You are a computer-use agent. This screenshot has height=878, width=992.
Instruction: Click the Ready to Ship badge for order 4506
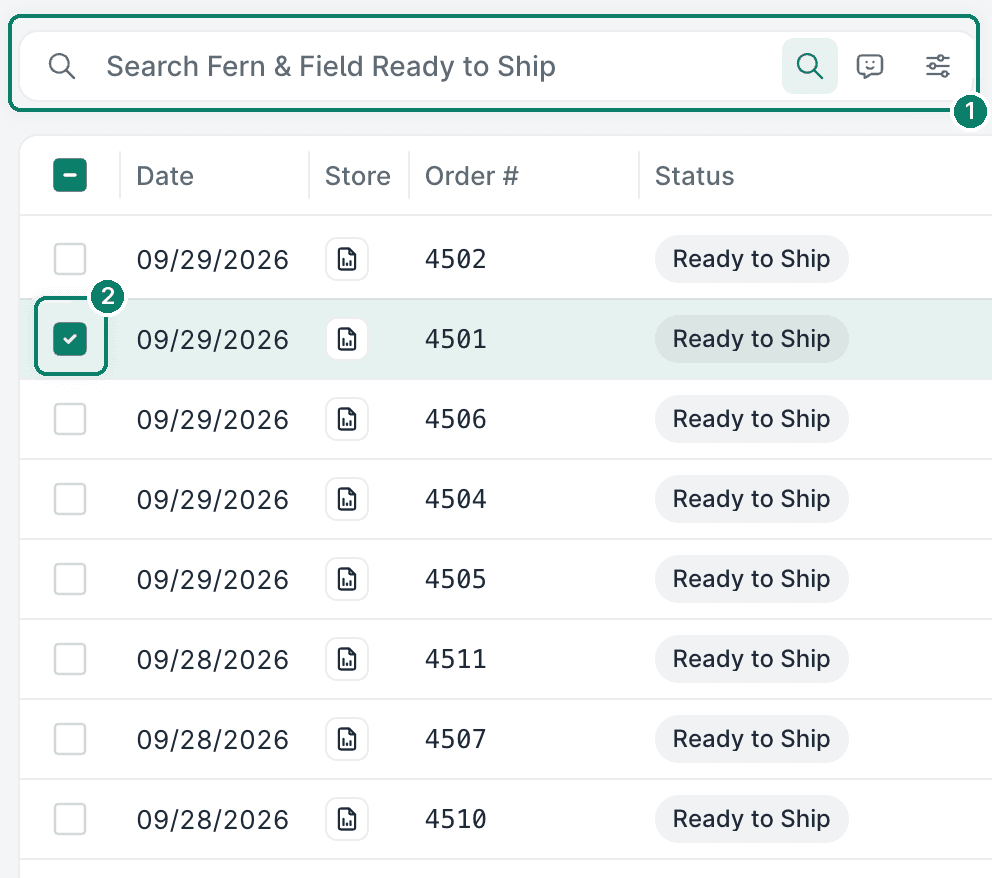751,419
